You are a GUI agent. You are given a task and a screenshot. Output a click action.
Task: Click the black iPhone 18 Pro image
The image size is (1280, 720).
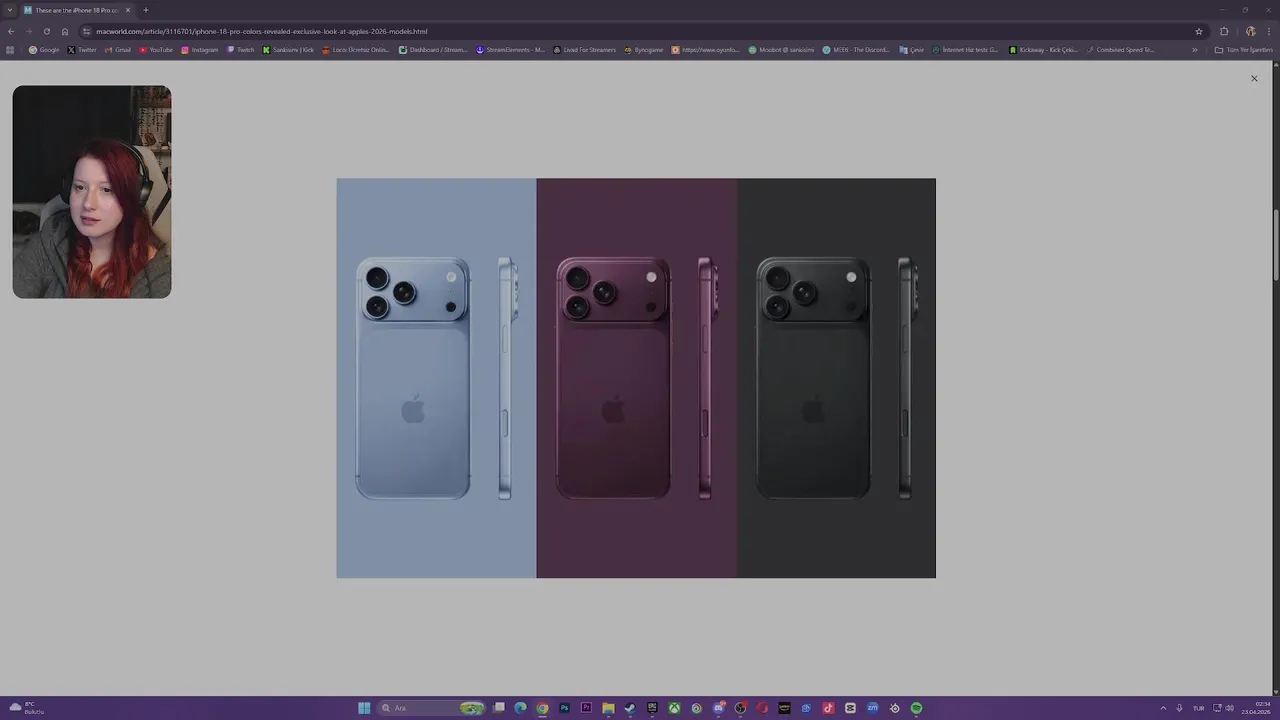tap(837, 378)
